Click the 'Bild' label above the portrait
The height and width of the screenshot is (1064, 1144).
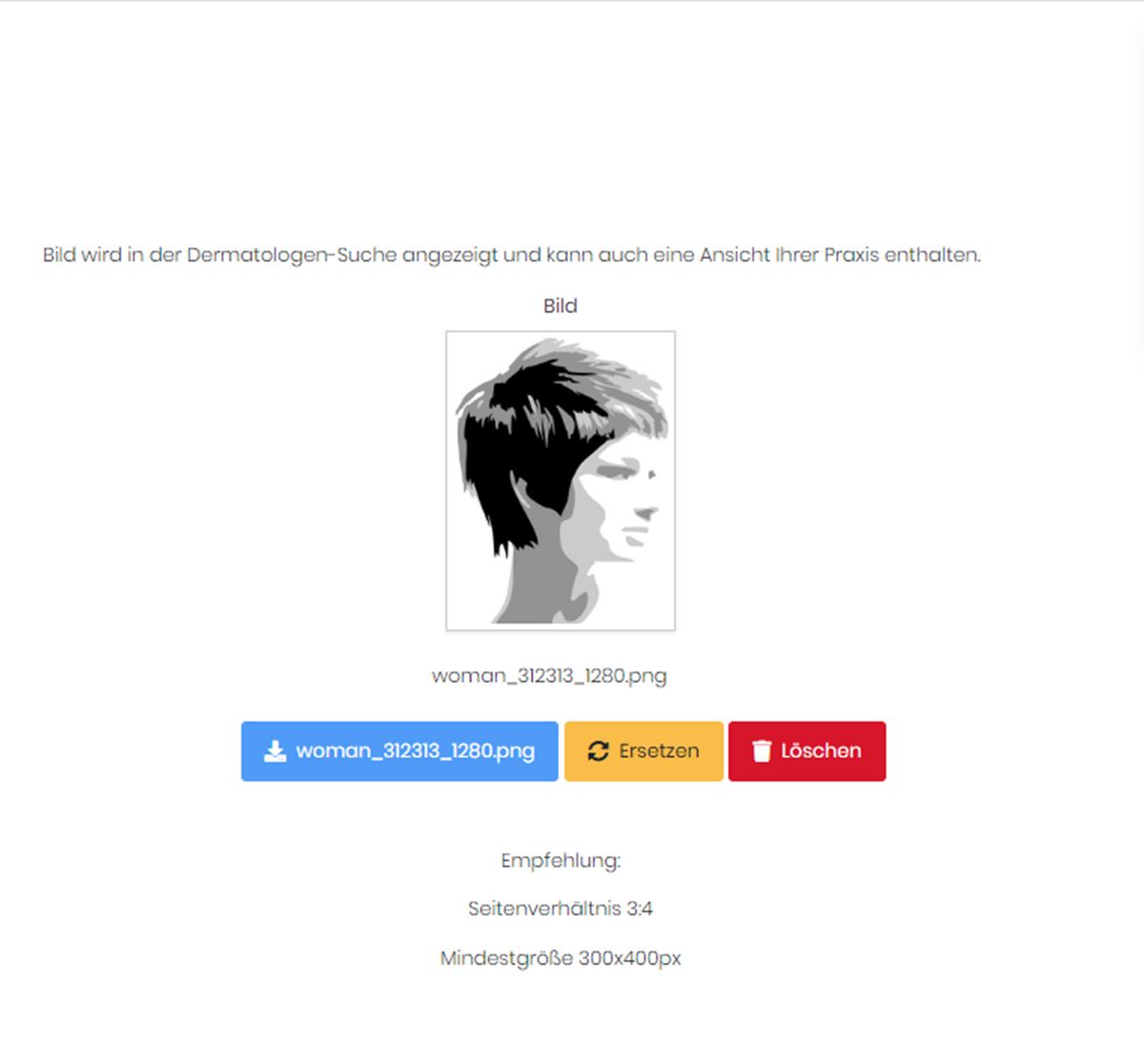(x=561, y=306)
